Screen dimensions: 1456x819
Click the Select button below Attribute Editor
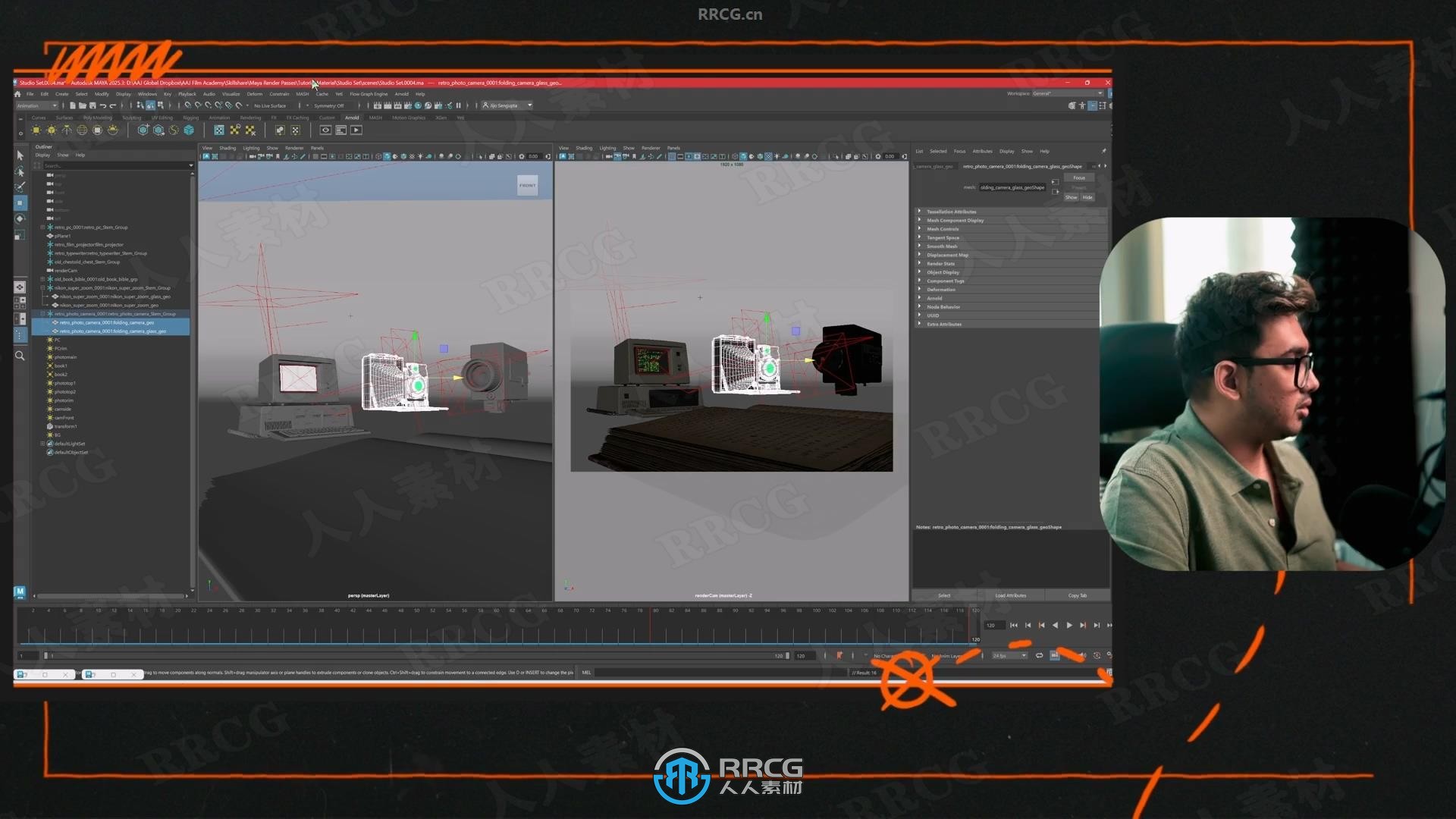tap(944, 595)
